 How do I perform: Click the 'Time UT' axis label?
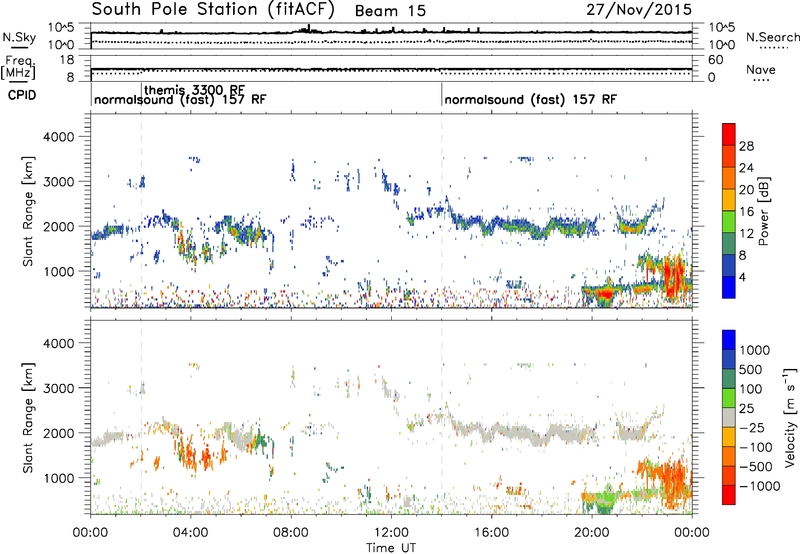click(x=391, y=548)
